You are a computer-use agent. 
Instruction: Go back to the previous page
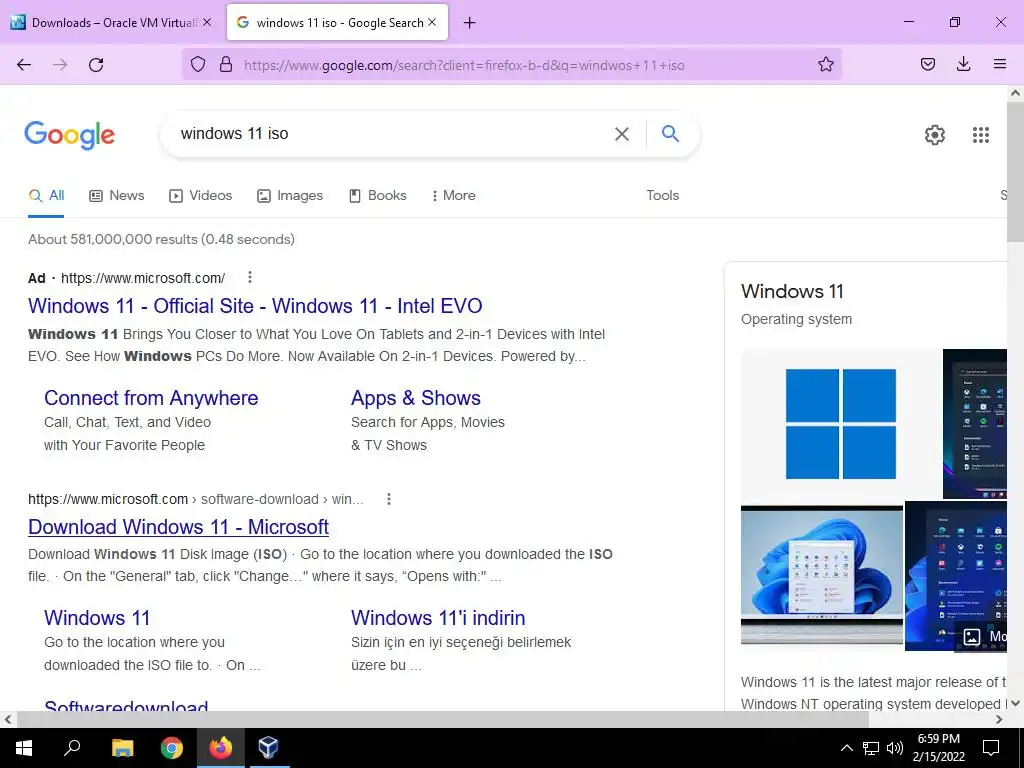pyautogui.click(x=24, y=64)
